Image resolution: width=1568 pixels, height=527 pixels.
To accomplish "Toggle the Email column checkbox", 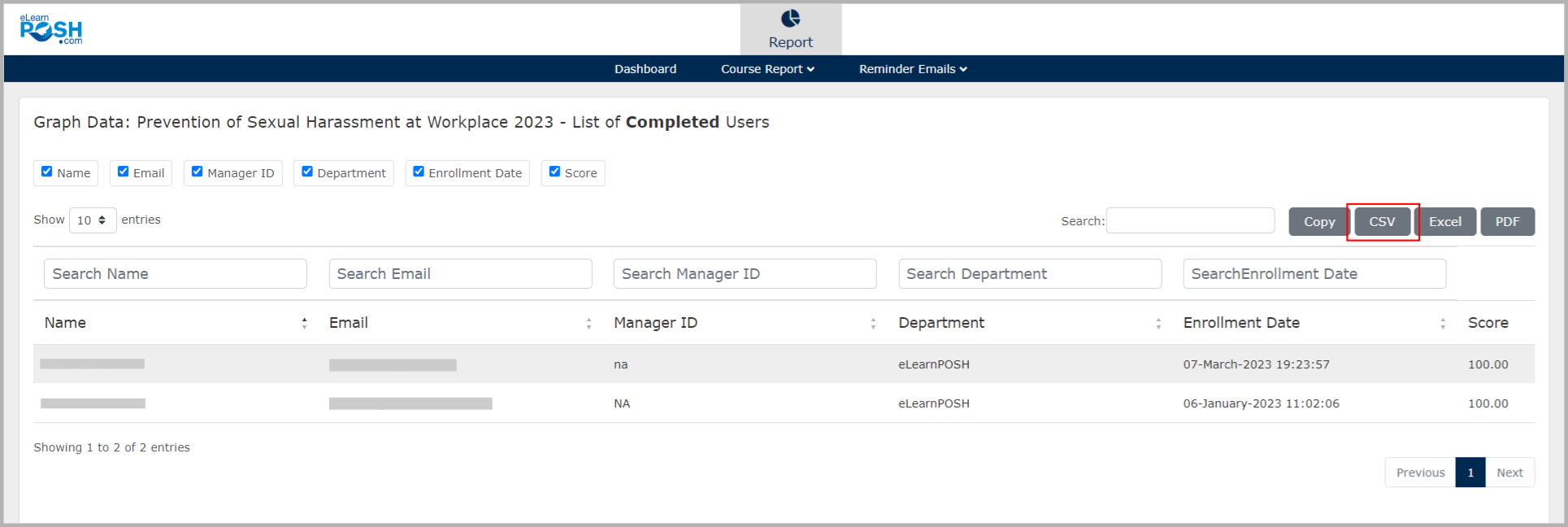I will tap(124, 172).
